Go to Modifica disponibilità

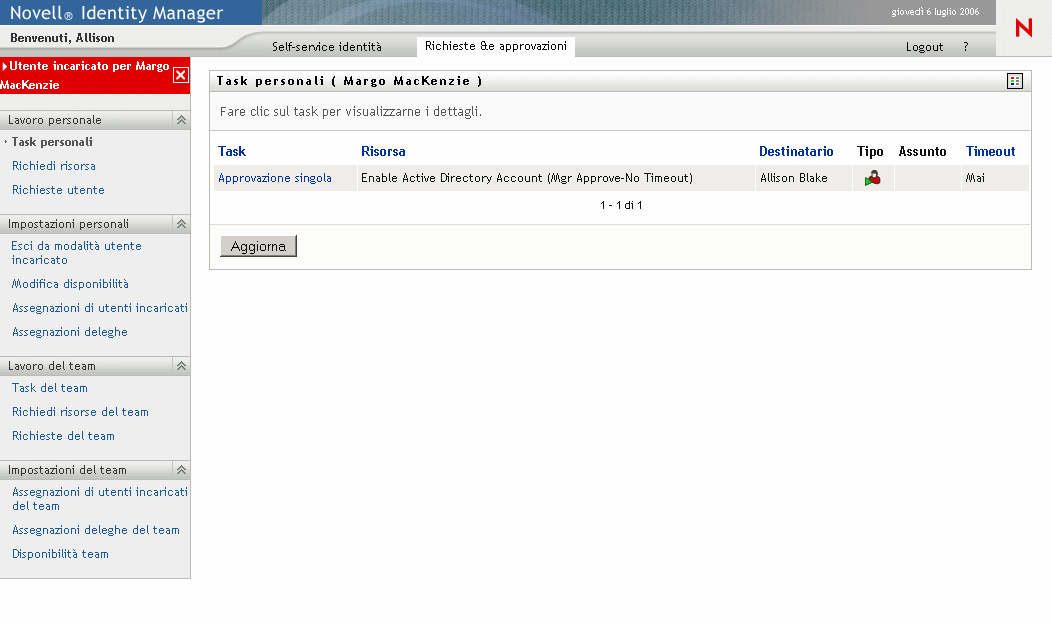click(x=70, y=284)
